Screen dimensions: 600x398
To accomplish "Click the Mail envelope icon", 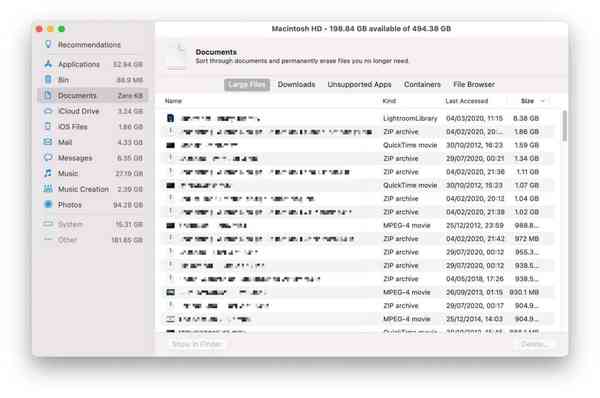I will [x=48, y=142].
